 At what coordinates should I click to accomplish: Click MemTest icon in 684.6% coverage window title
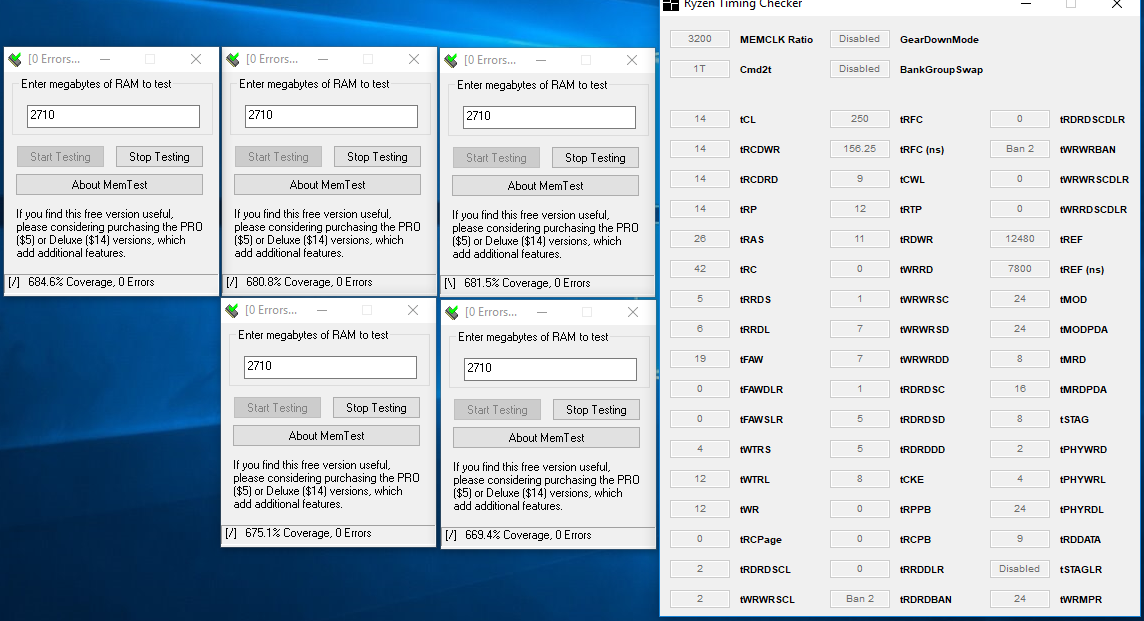point(15,59)
